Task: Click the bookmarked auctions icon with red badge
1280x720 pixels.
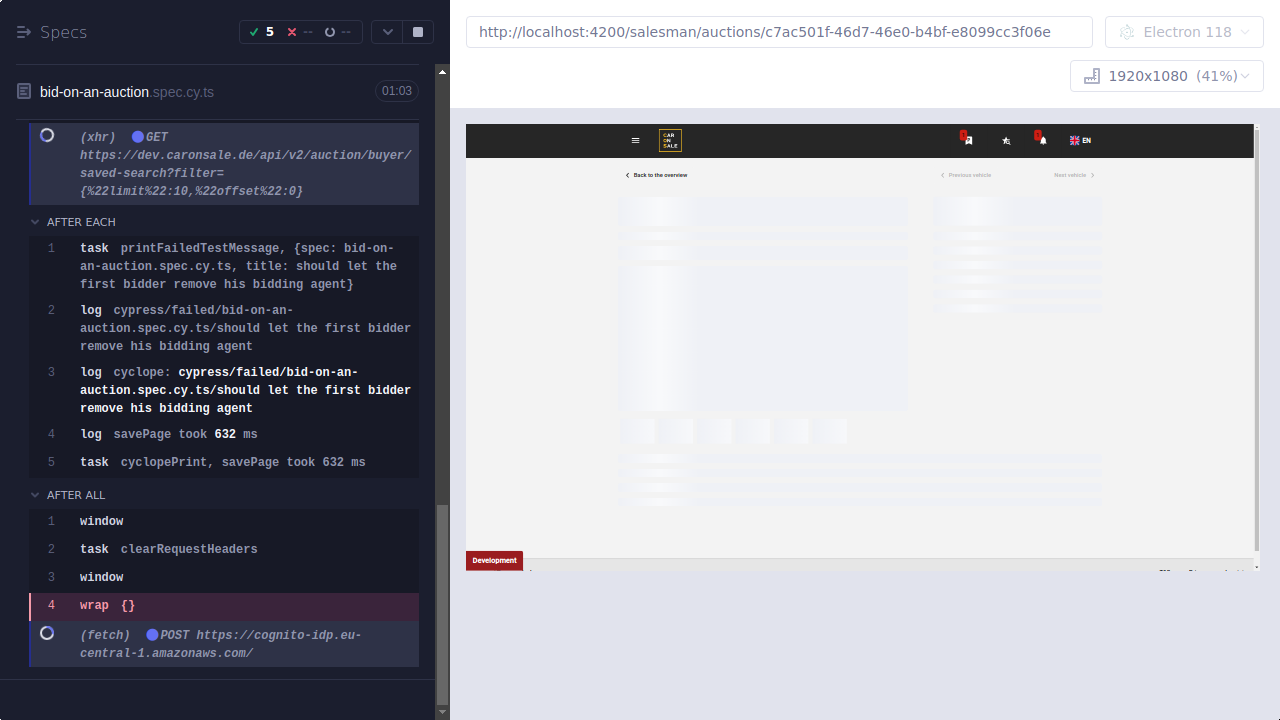Action: click(x=969, y=140)
